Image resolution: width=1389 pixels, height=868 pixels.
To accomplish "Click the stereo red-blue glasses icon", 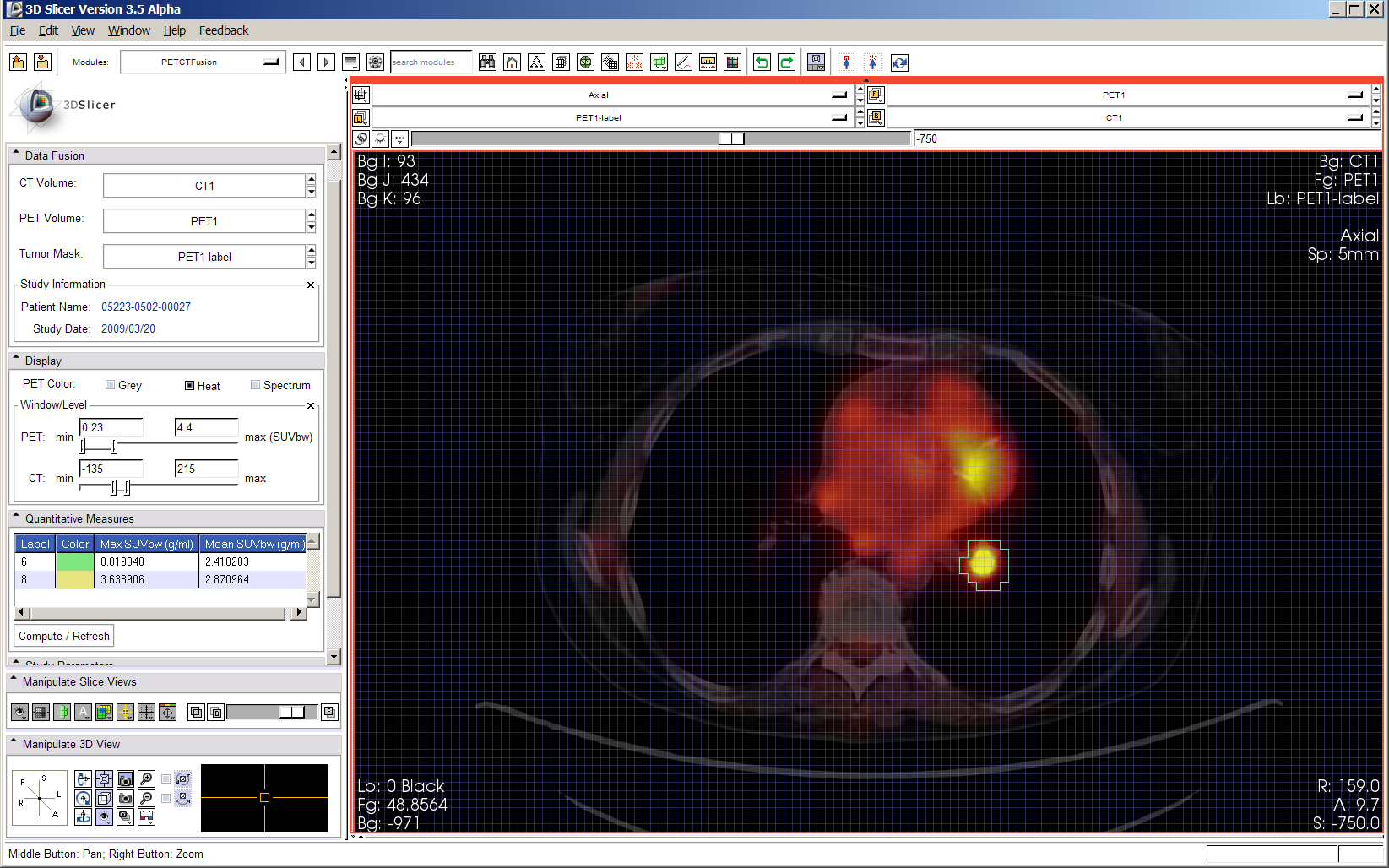I will (x=146, y=816).
